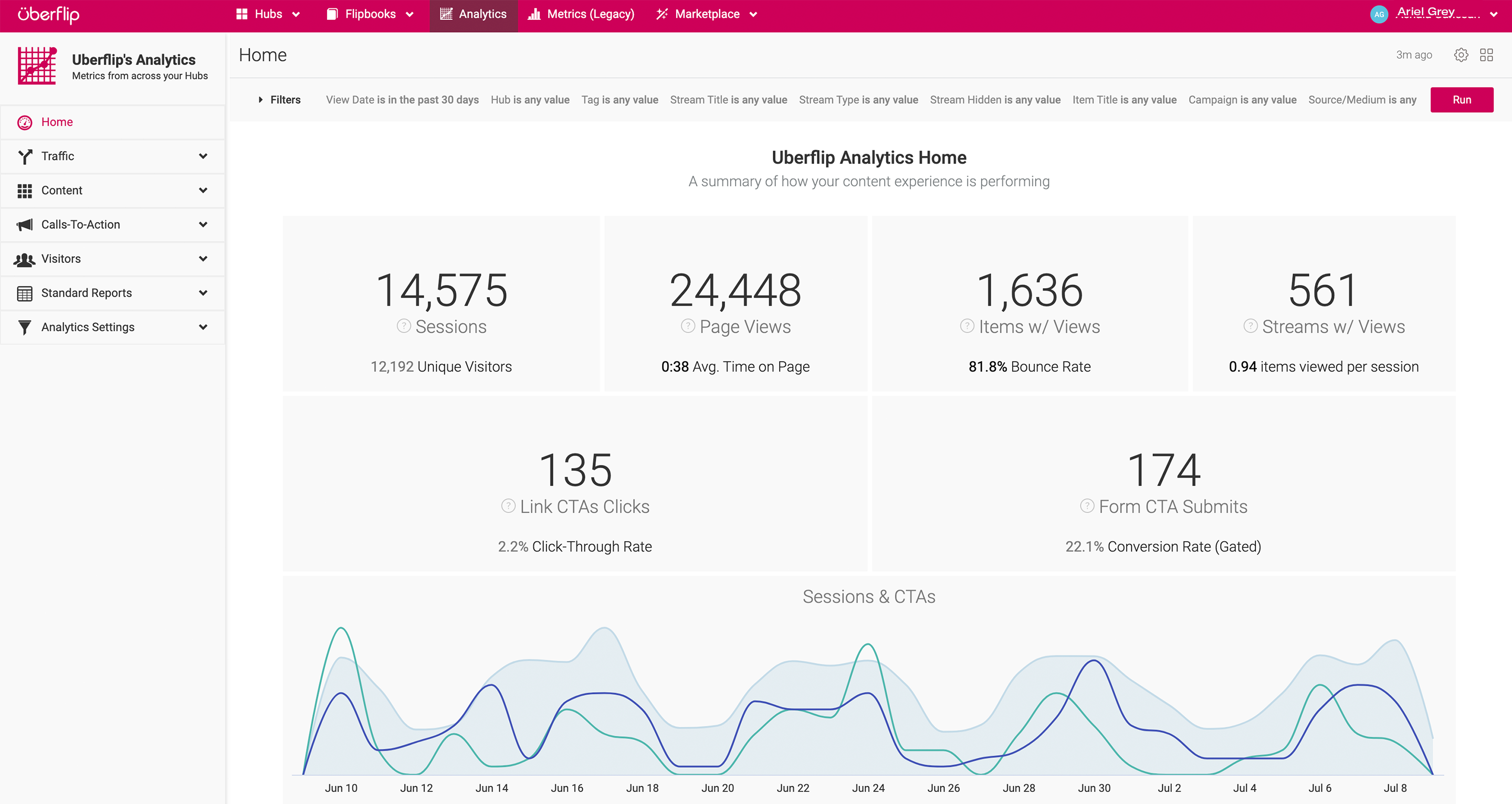Click the help icon beside Page Views

(687, 326)
